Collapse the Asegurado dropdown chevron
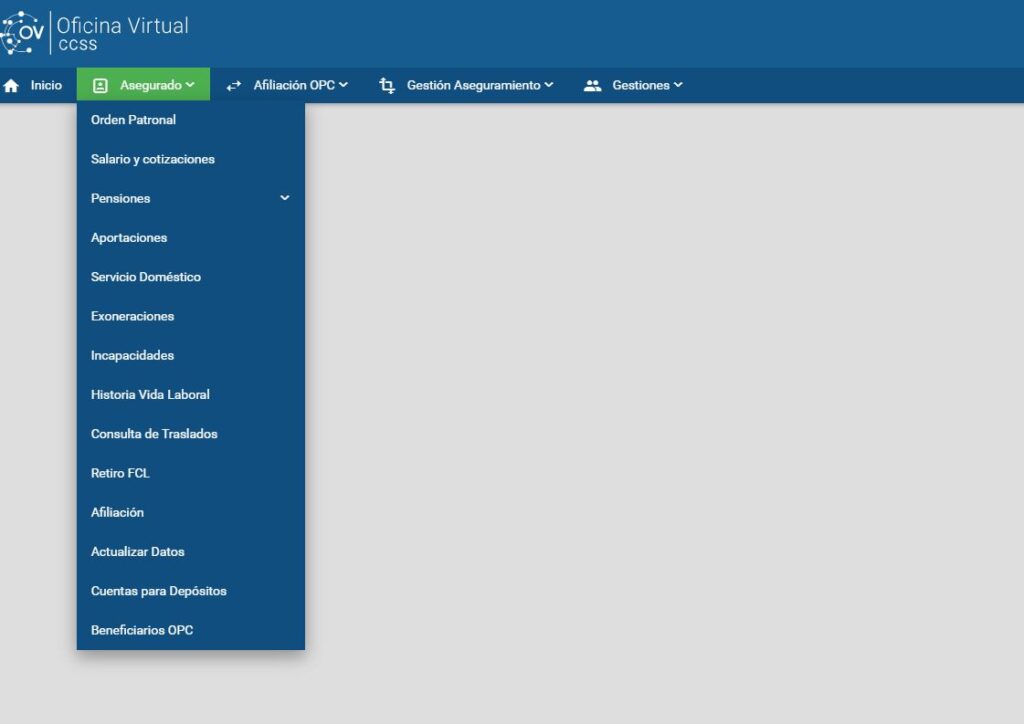 click(x=190, y=85)
